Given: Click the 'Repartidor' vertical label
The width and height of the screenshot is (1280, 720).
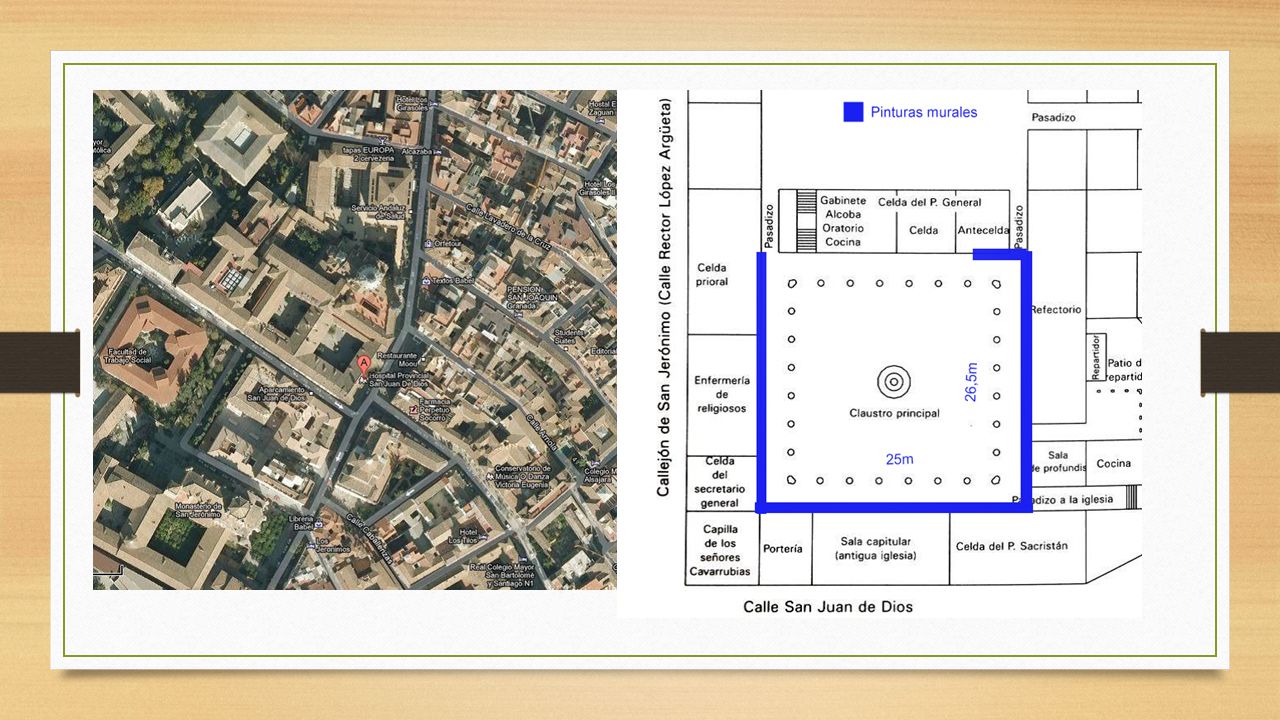Looking at the screenshot, I should tap(1096, 357).
